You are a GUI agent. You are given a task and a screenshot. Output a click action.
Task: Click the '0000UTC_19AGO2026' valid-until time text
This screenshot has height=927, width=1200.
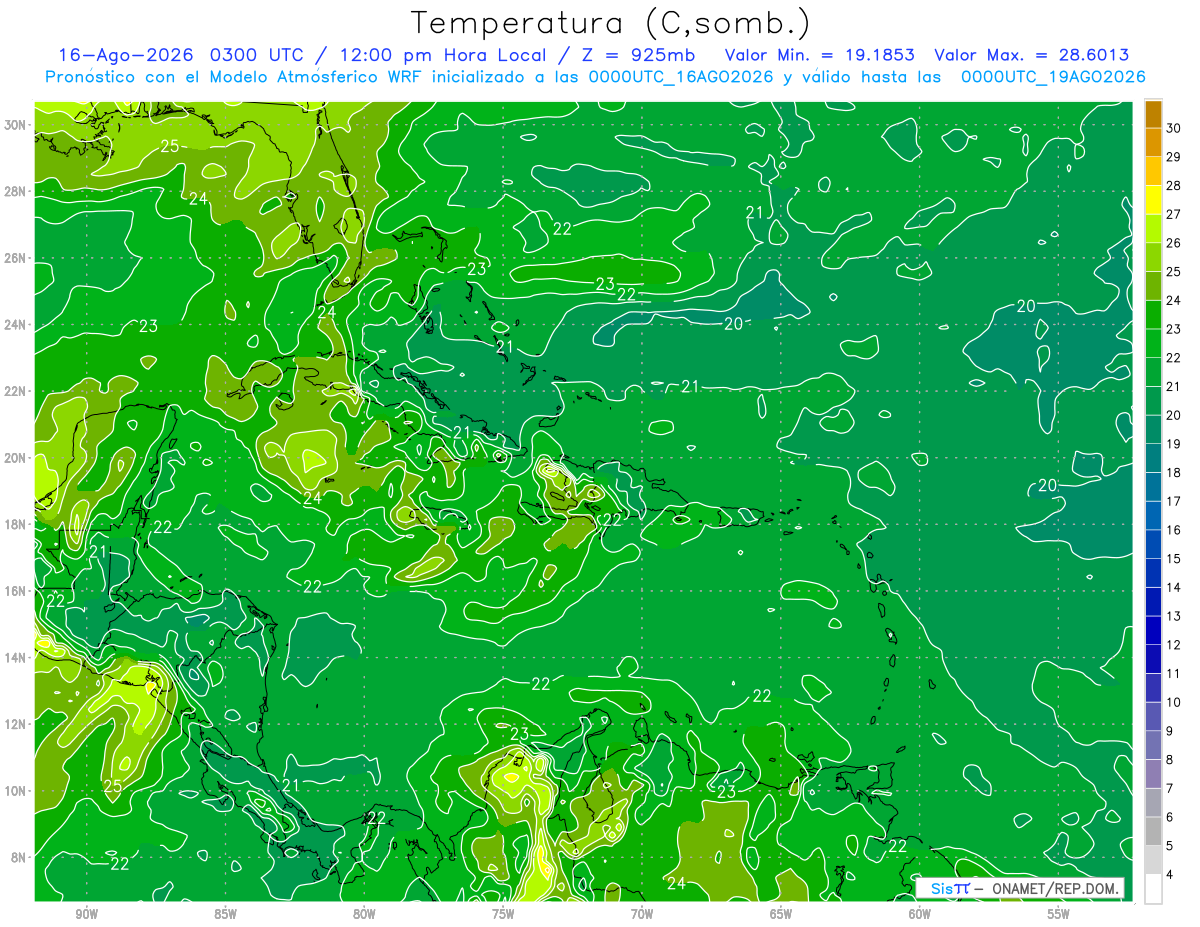[1053, 77]
